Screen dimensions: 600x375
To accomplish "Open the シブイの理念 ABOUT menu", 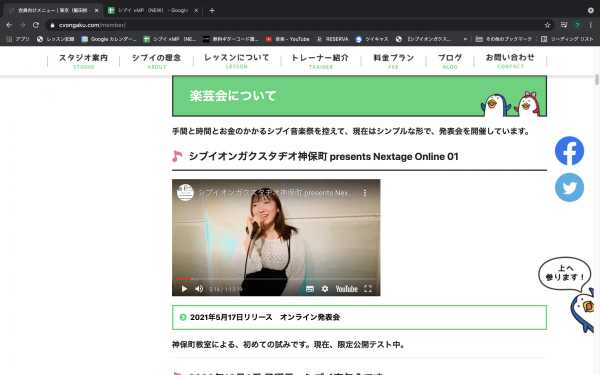I will (157, 61).
